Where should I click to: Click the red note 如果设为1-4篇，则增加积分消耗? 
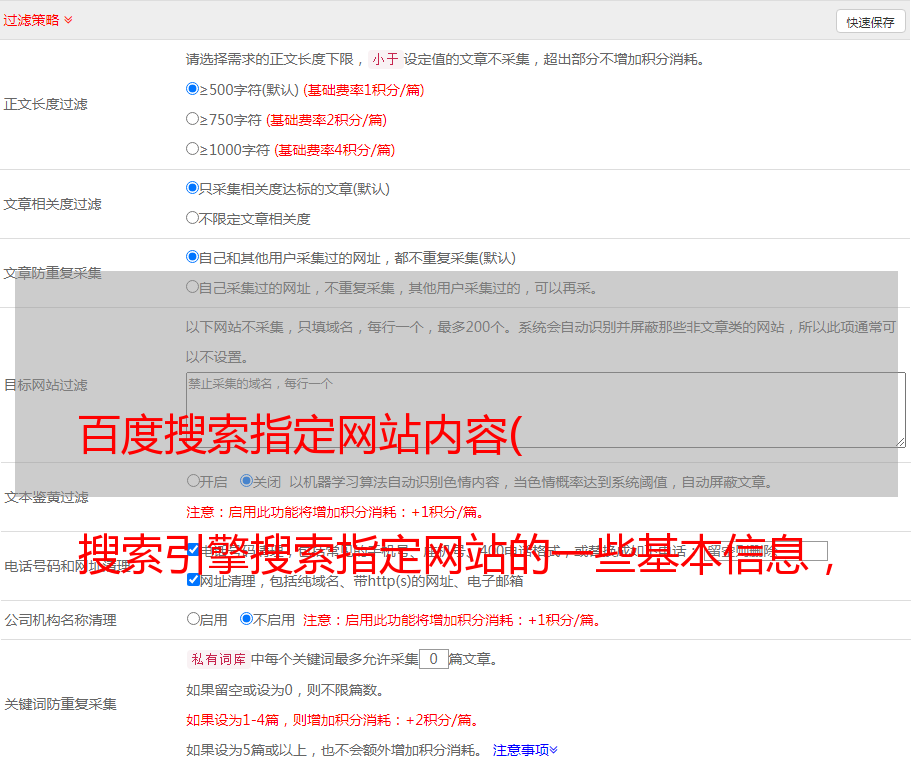pyautogui.click(x=334, y=720)
